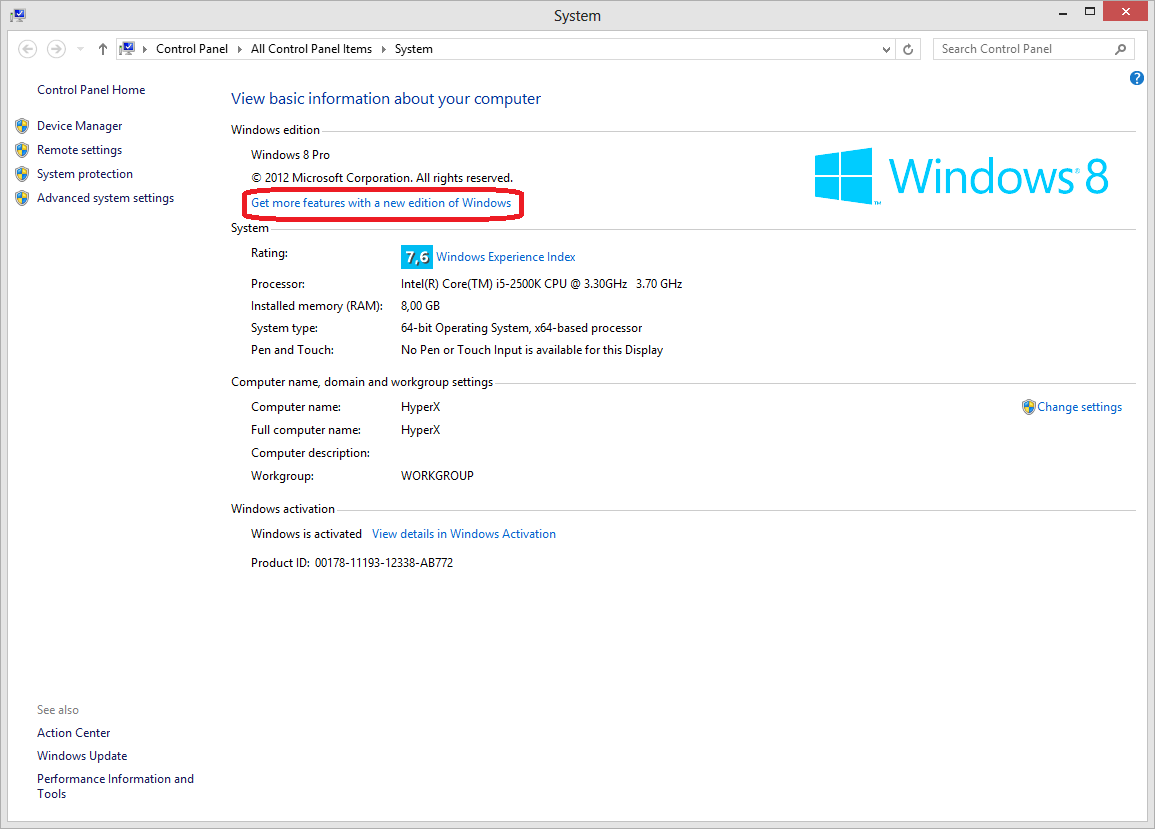1155x829 pixels.
Task: Click the computer icon in address bar
Action: pos(127,49)
